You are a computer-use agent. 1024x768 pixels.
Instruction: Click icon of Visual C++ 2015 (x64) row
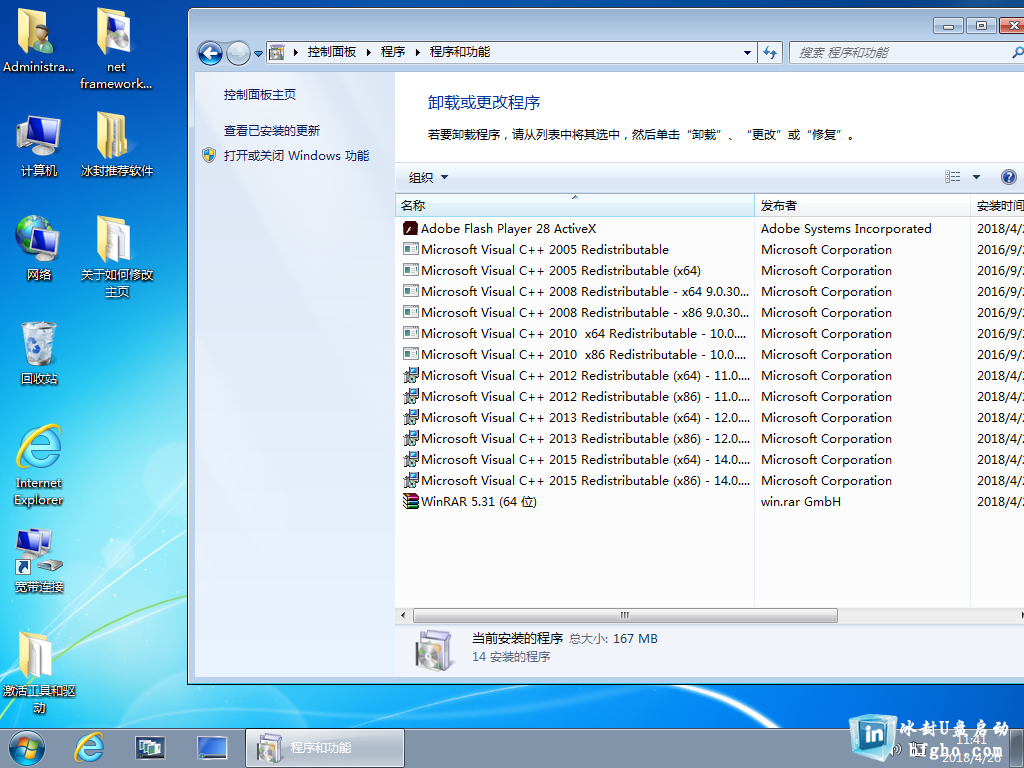411,459
